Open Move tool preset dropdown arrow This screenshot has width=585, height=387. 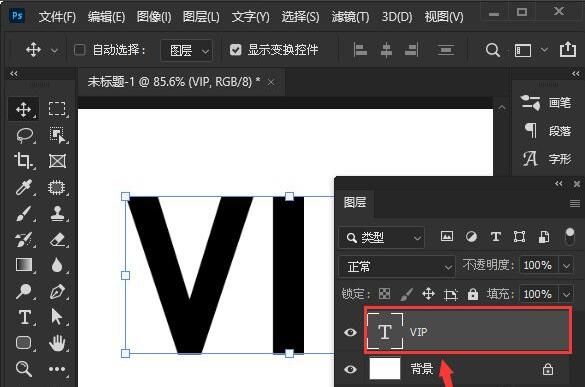pos(54,50)
